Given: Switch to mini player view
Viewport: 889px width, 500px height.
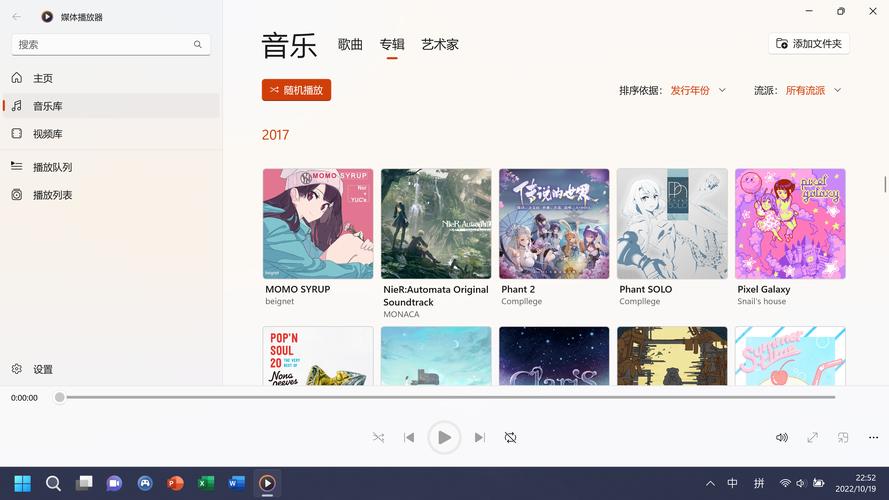Looking at the screenshot, I should point(843,437).
